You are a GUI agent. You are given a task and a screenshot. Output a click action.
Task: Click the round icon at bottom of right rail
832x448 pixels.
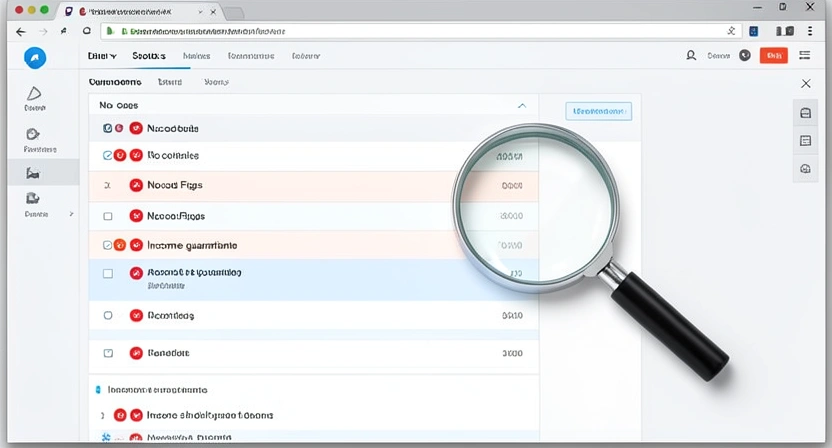click(x=805, y=169)
